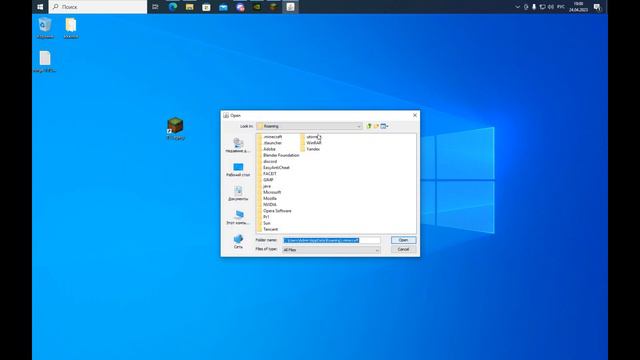640x360 pixels.
Task: Select the Yandex folder
Action: (310, 149)
